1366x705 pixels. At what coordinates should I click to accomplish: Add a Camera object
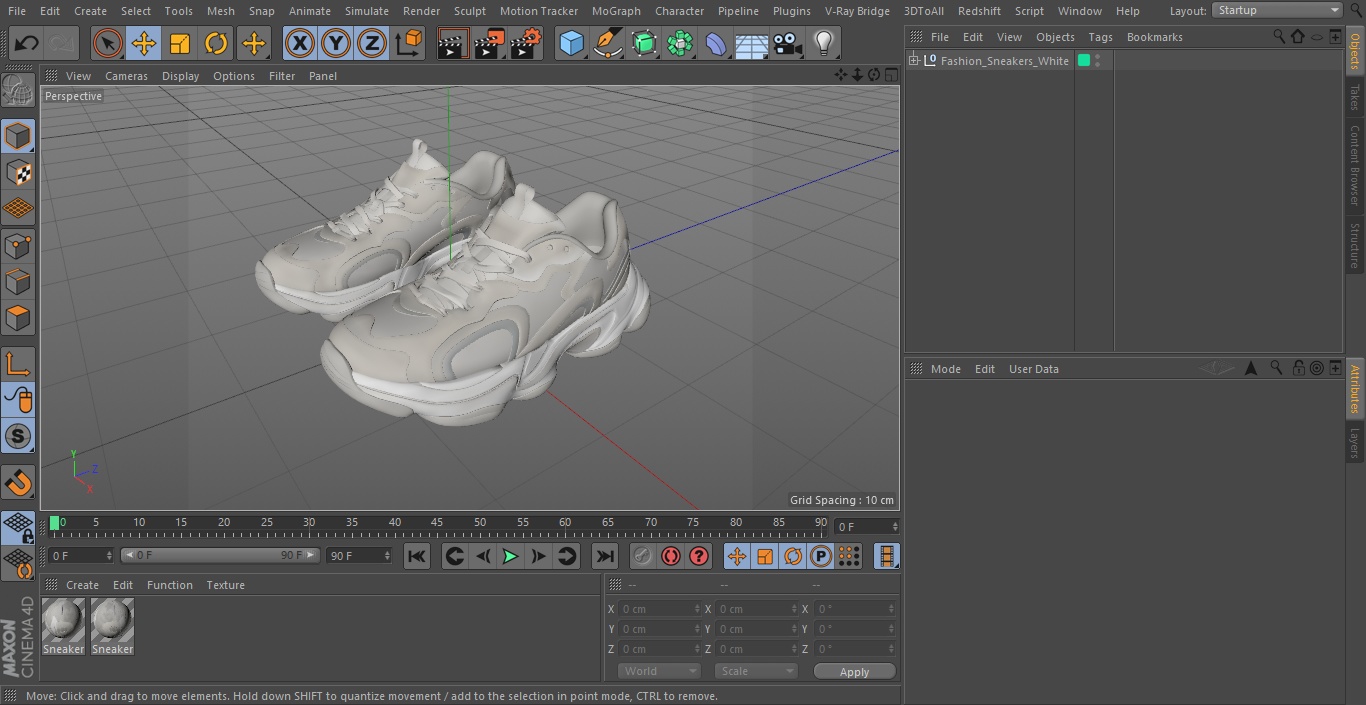[x=788, y=43]
